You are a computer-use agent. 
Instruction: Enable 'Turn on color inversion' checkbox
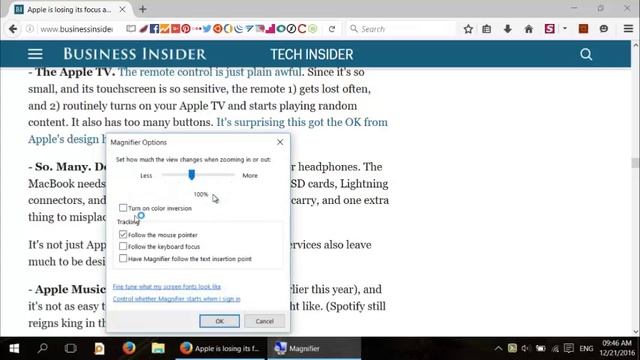[123, 208]
